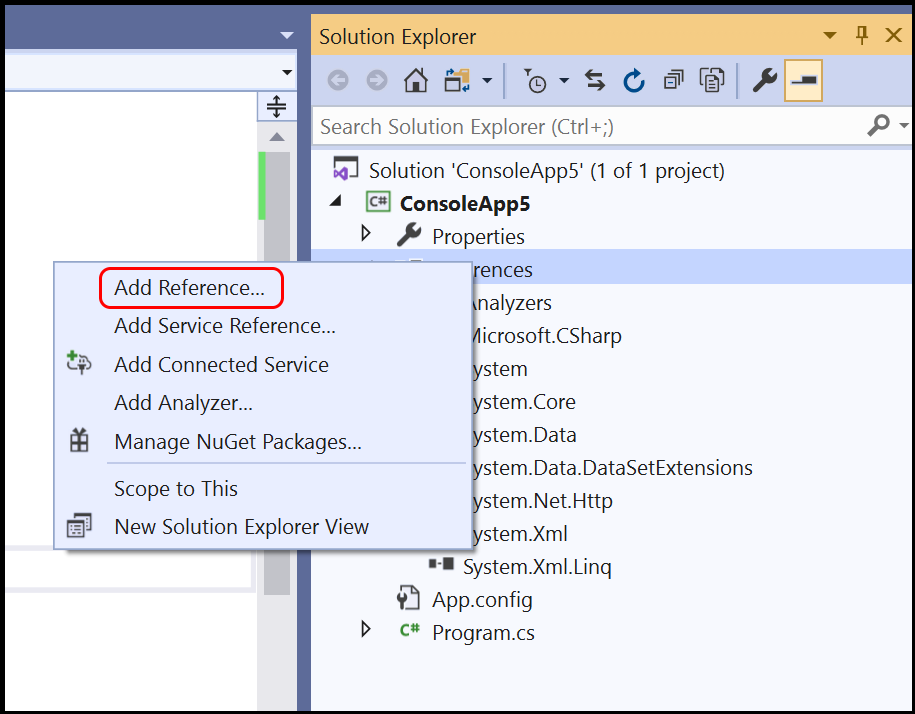The image size is (915, 714).
Task: Open the pending changes filter dropdown
Action: [x=563, y=79]
